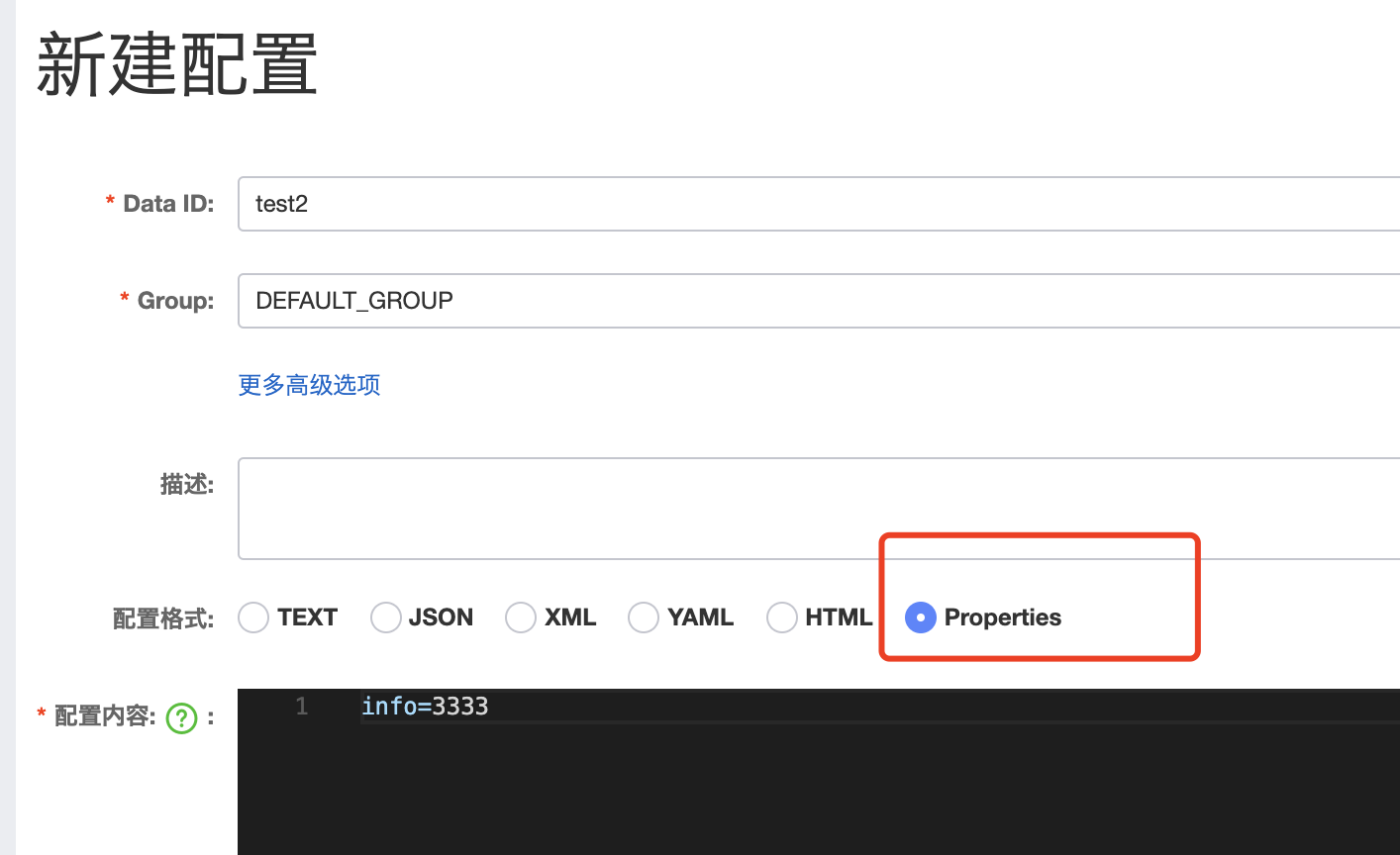Image resolution: width=1400 pixels, height=855 pixels.
Task: Click the 描述 label
Action: pyautogui.click(x=187, y=484)
